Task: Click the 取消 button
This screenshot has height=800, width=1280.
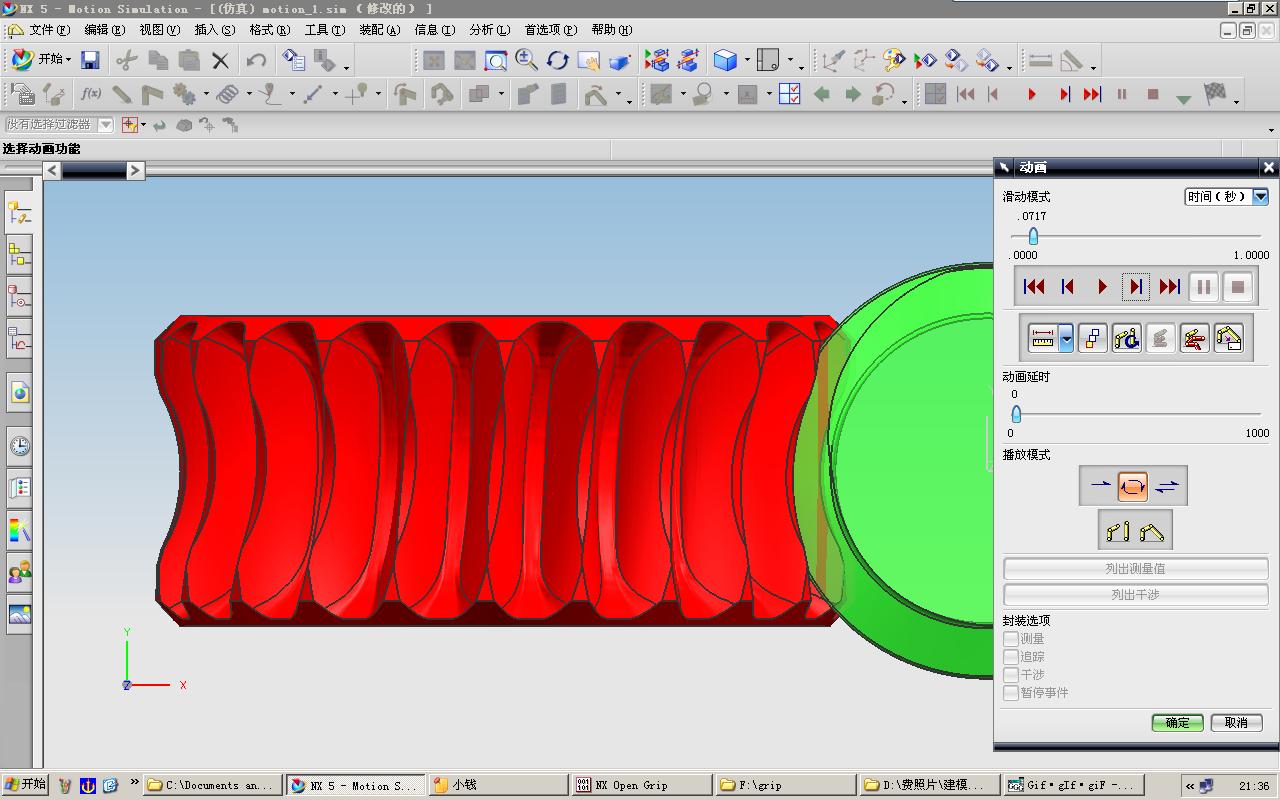Action: pos(1236,722)
